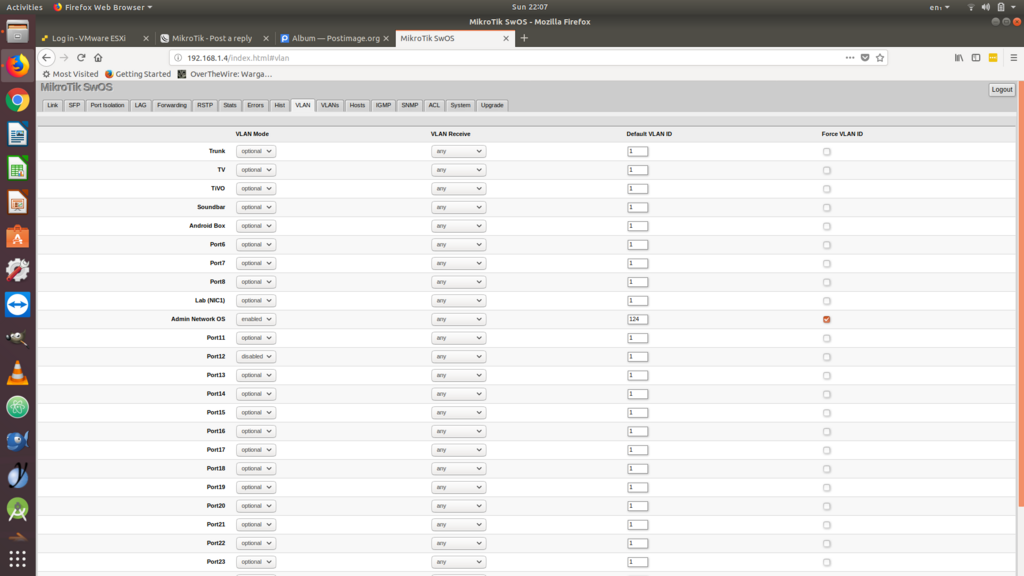Switch to the VLANs tab
This screenshot has width=1024, height=576.
coord(330,105)
